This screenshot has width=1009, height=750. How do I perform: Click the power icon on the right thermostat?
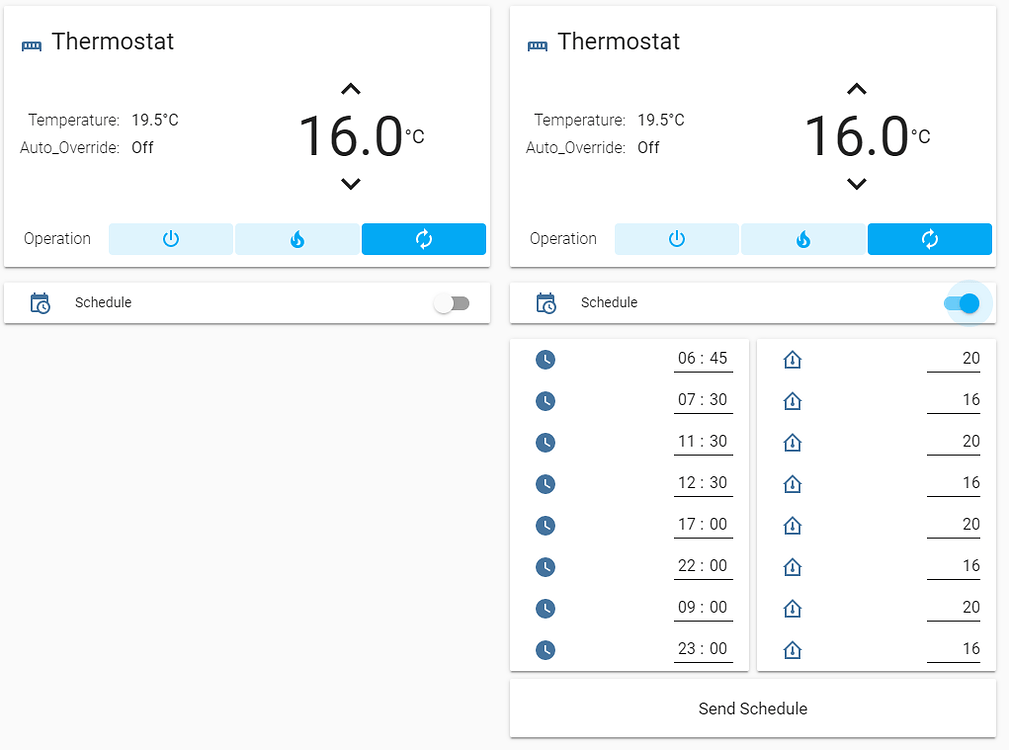(676, 239)
